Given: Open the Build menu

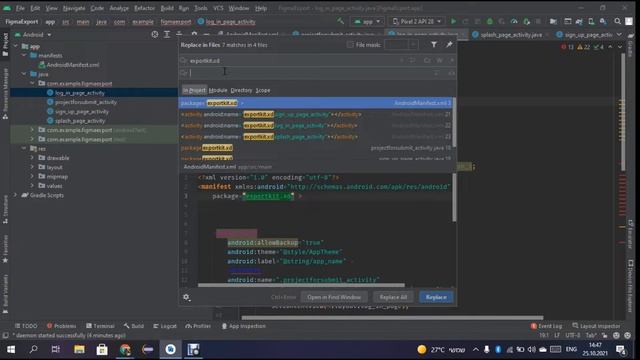Looking at the screenshot, I should 167,8.
